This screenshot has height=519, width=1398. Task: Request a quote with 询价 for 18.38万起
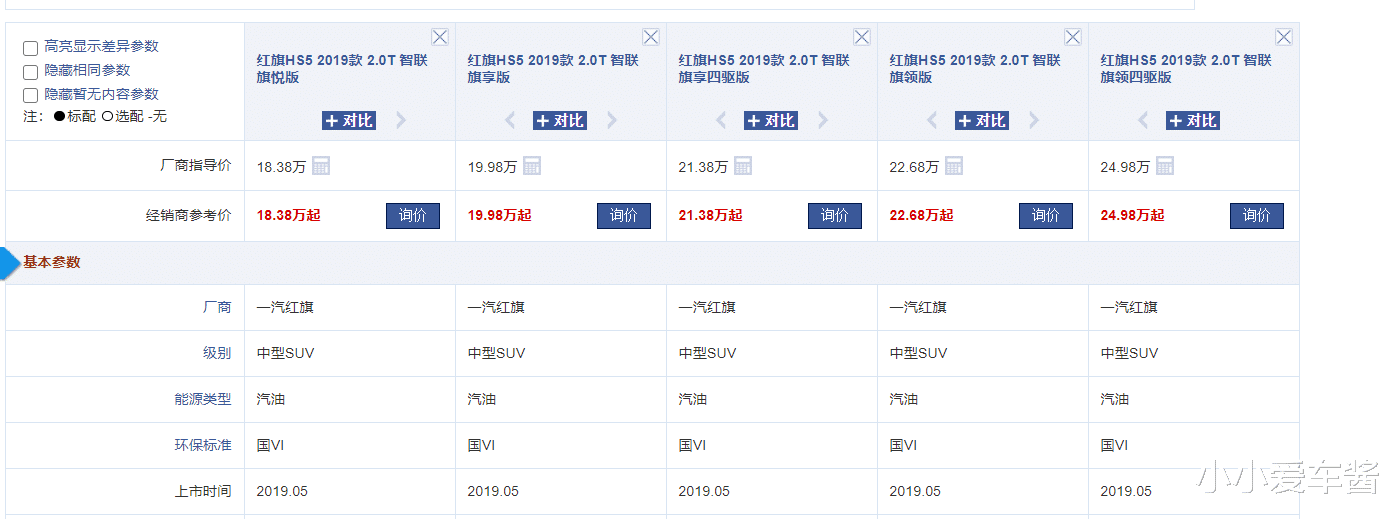413,215
